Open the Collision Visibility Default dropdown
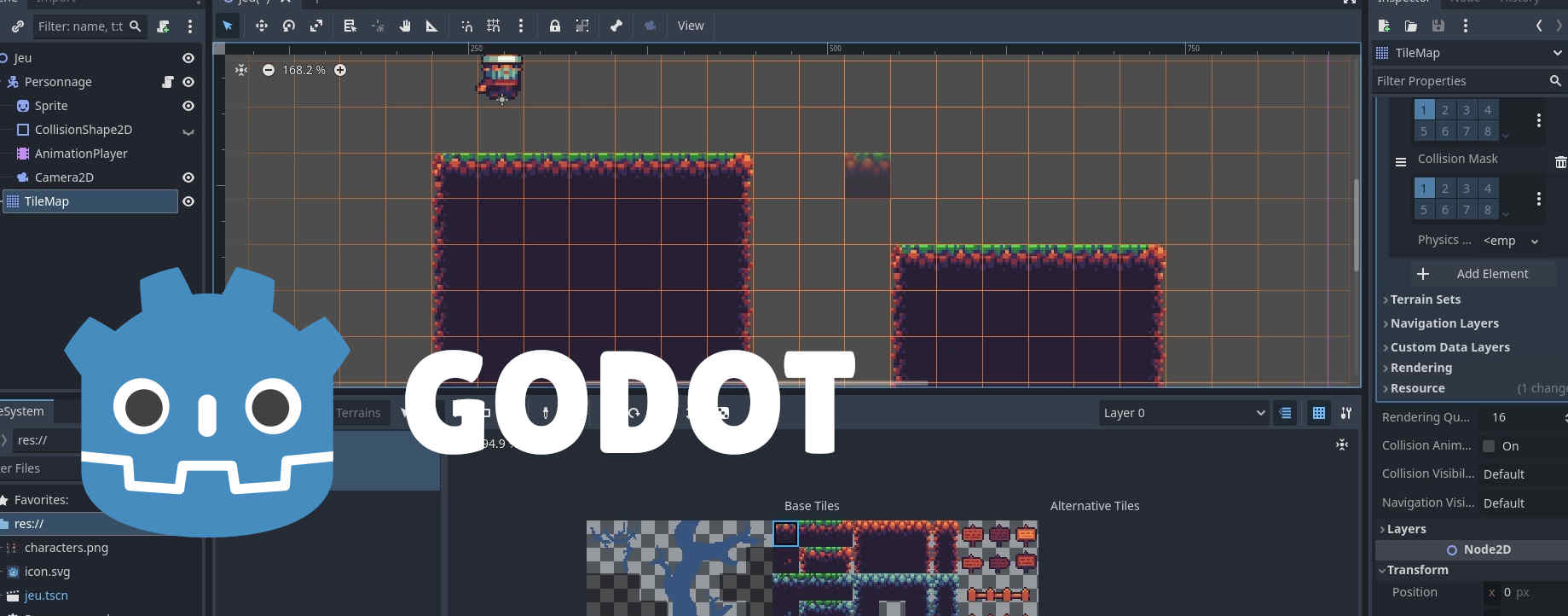Screen dimensions: 1568x616 coord(1522,474)
